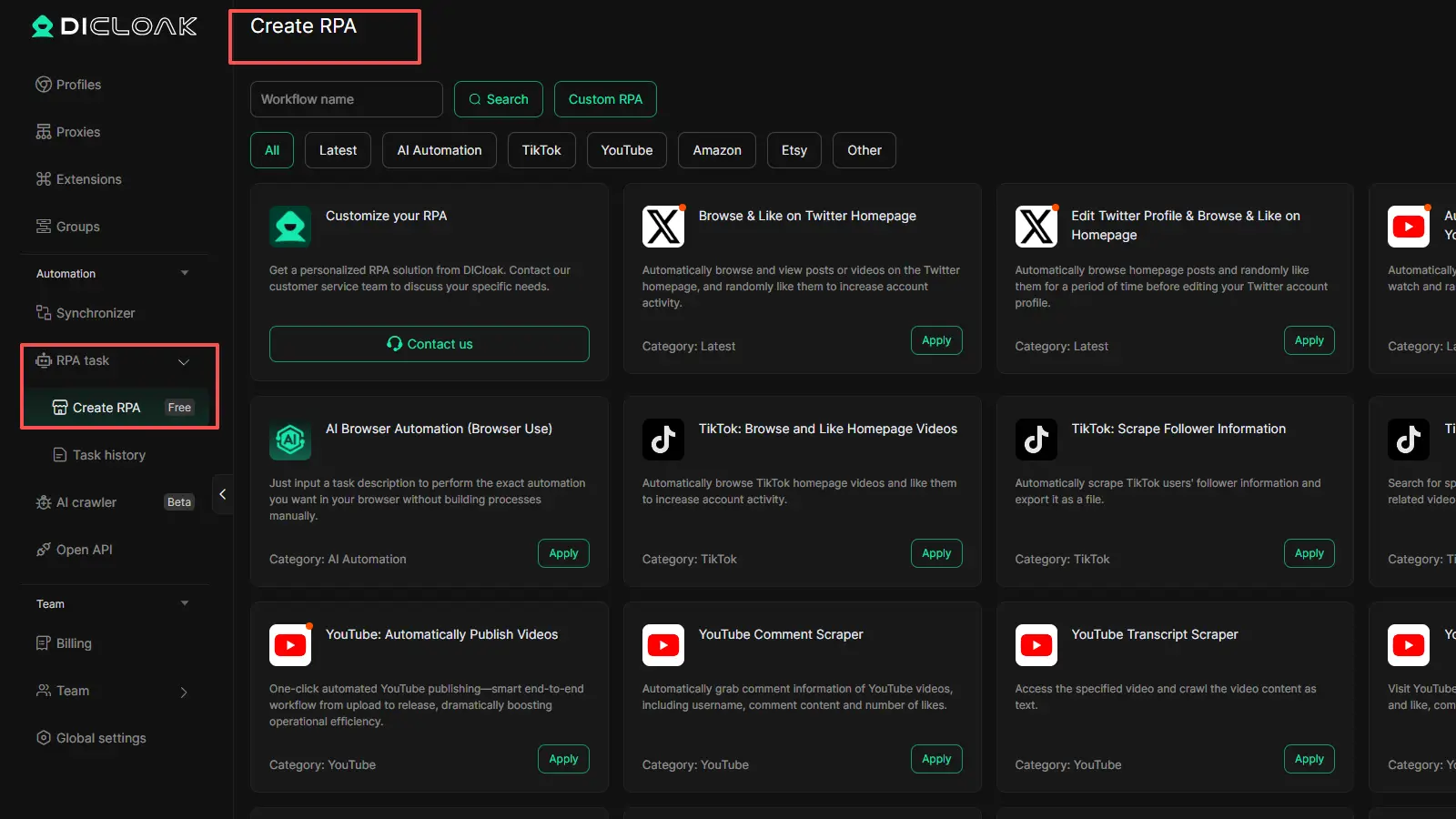Collapse the RPA task submenu

tap(184, 361)
